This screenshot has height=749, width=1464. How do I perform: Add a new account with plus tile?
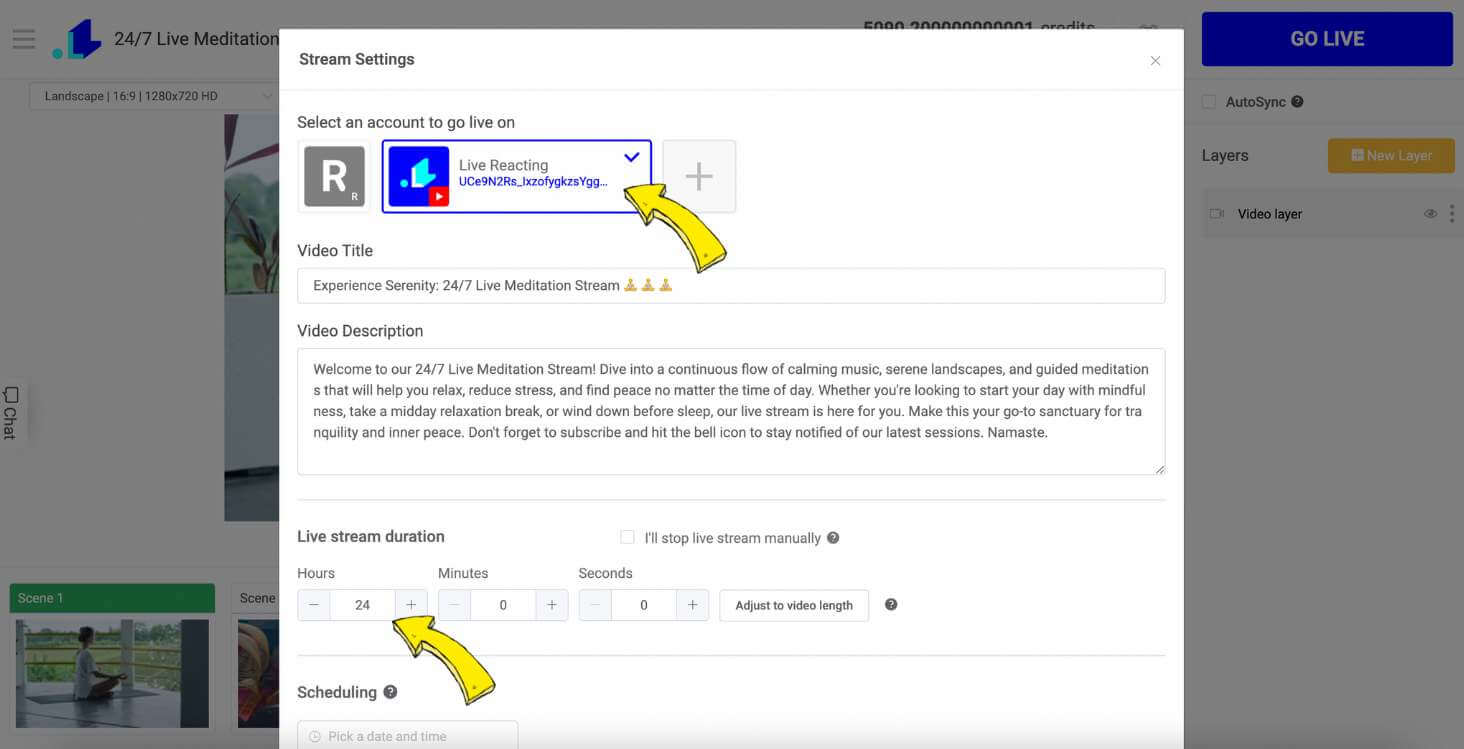[699, 176]
